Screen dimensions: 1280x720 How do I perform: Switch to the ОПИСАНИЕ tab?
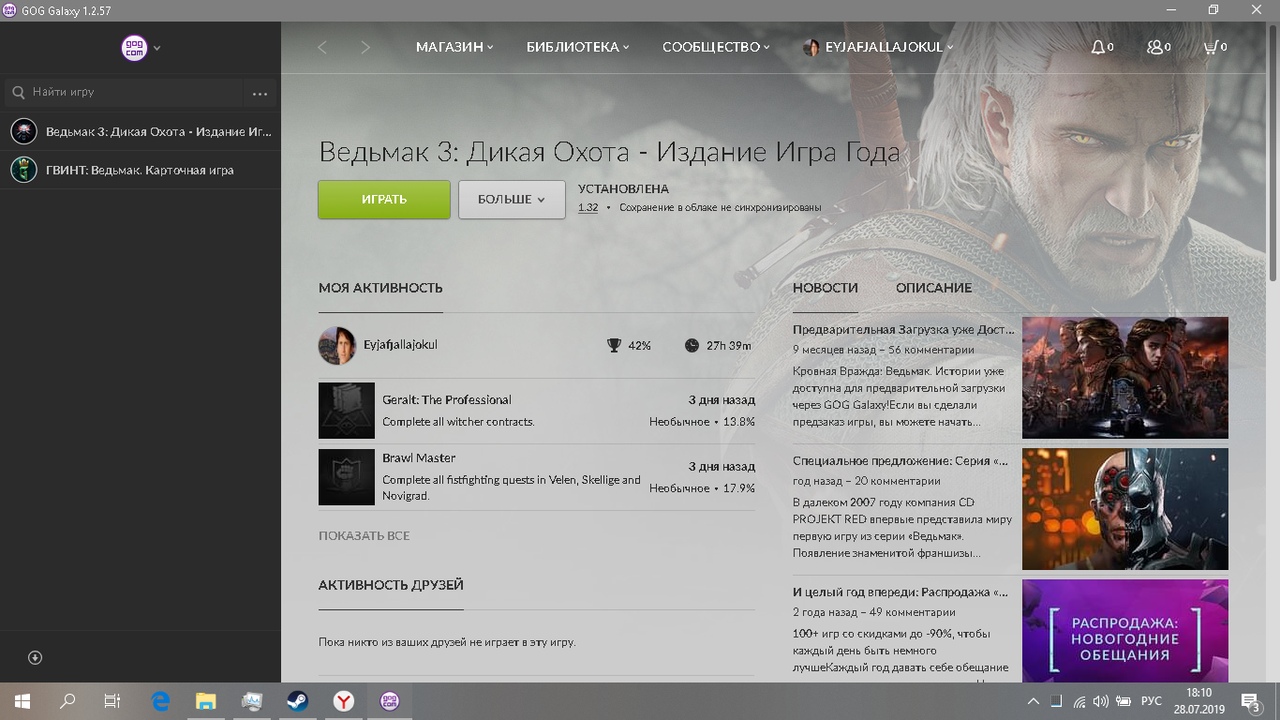[x=934, y=288]
